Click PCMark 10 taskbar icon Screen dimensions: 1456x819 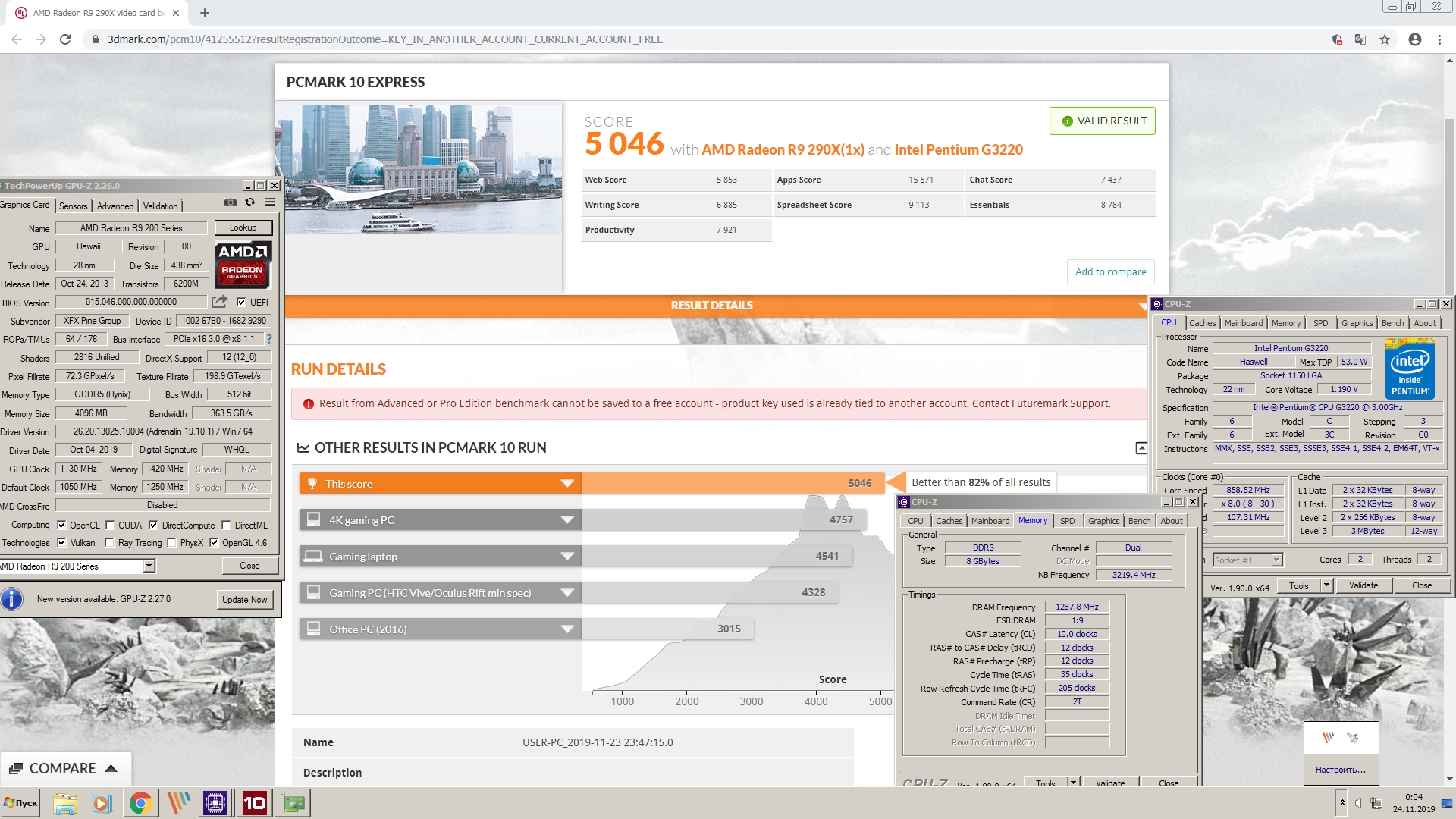click(254, 803)
